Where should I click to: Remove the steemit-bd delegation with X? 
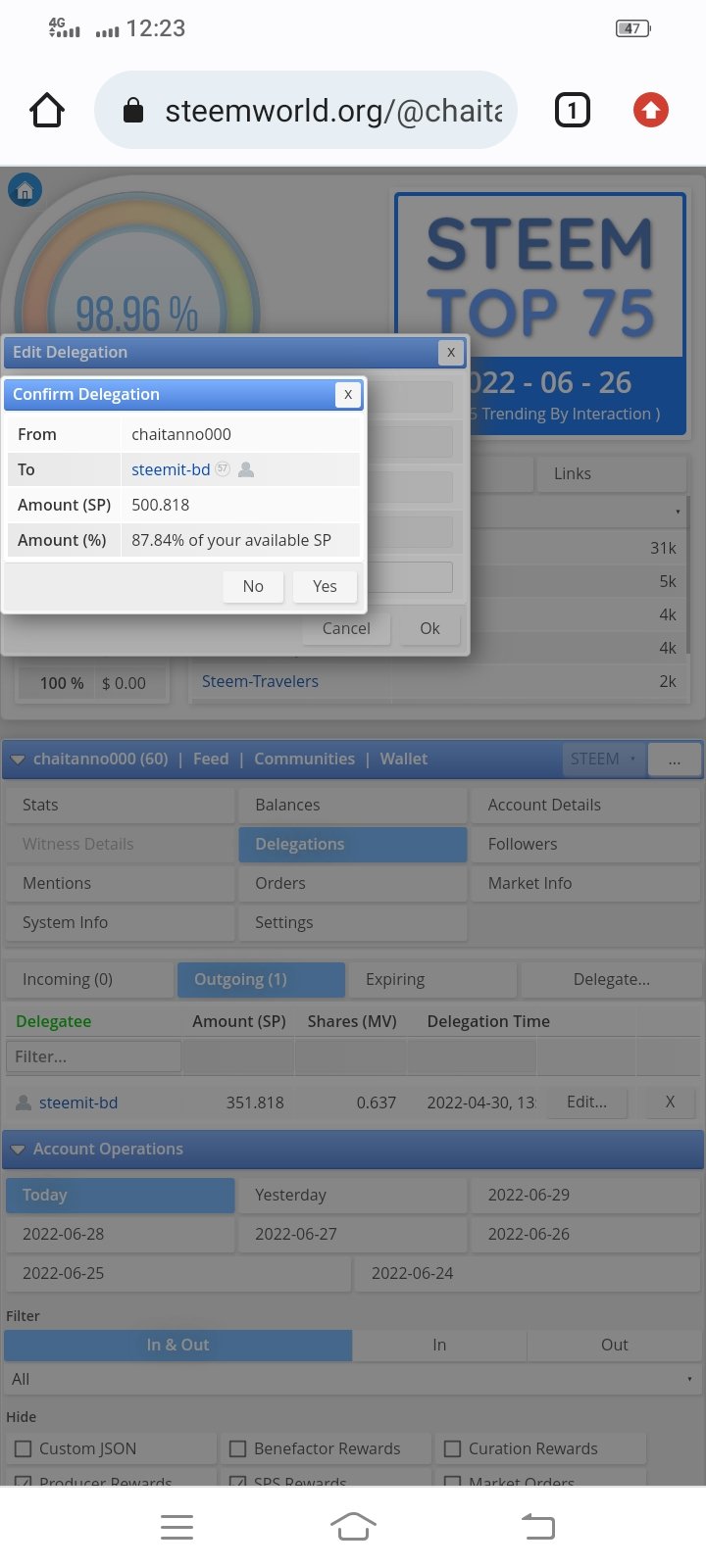click(670, 1102)
